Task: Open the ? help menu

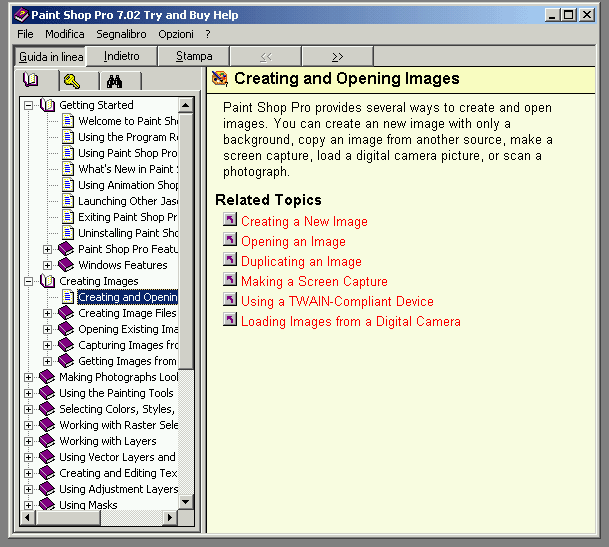Action: [208, 34]
